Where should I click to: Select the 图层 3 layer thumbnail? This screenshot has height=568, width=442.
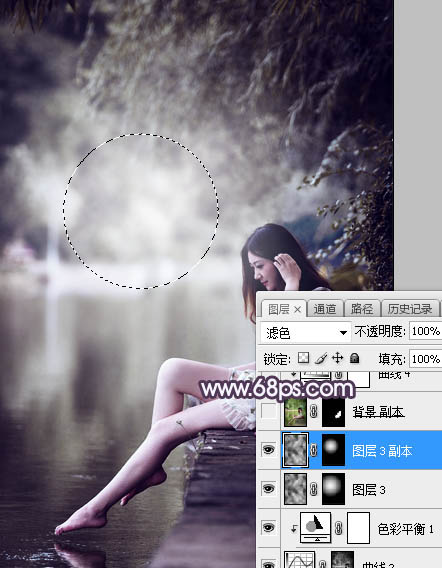[296, 489]
